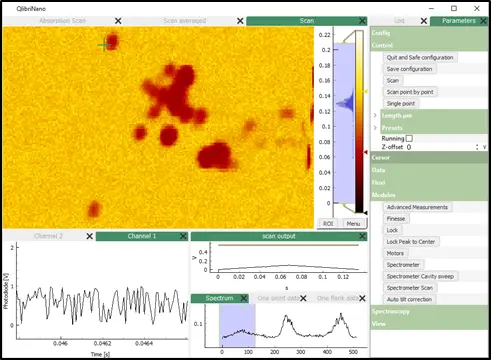Click the green crosshair cursor on scan image

click(x=104, y=45)
